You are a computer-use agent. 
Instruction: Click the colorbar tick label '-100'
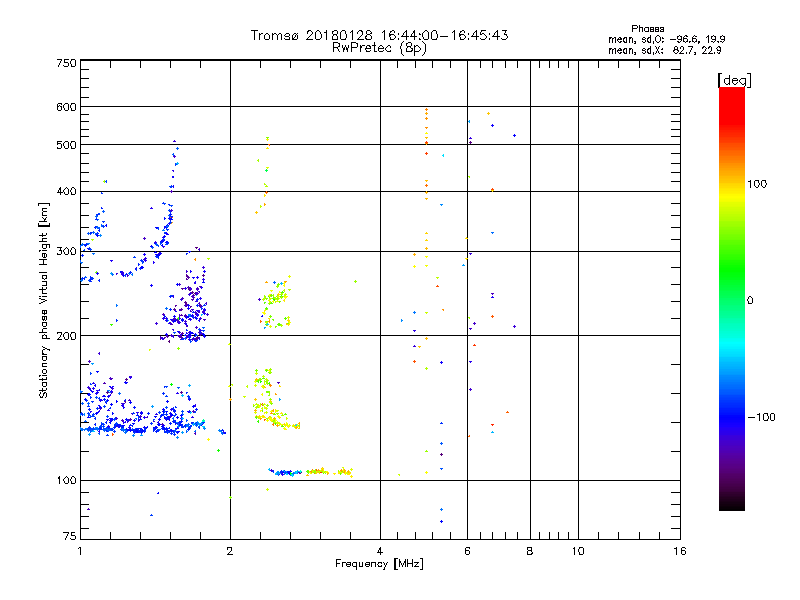tap(761, 417)
